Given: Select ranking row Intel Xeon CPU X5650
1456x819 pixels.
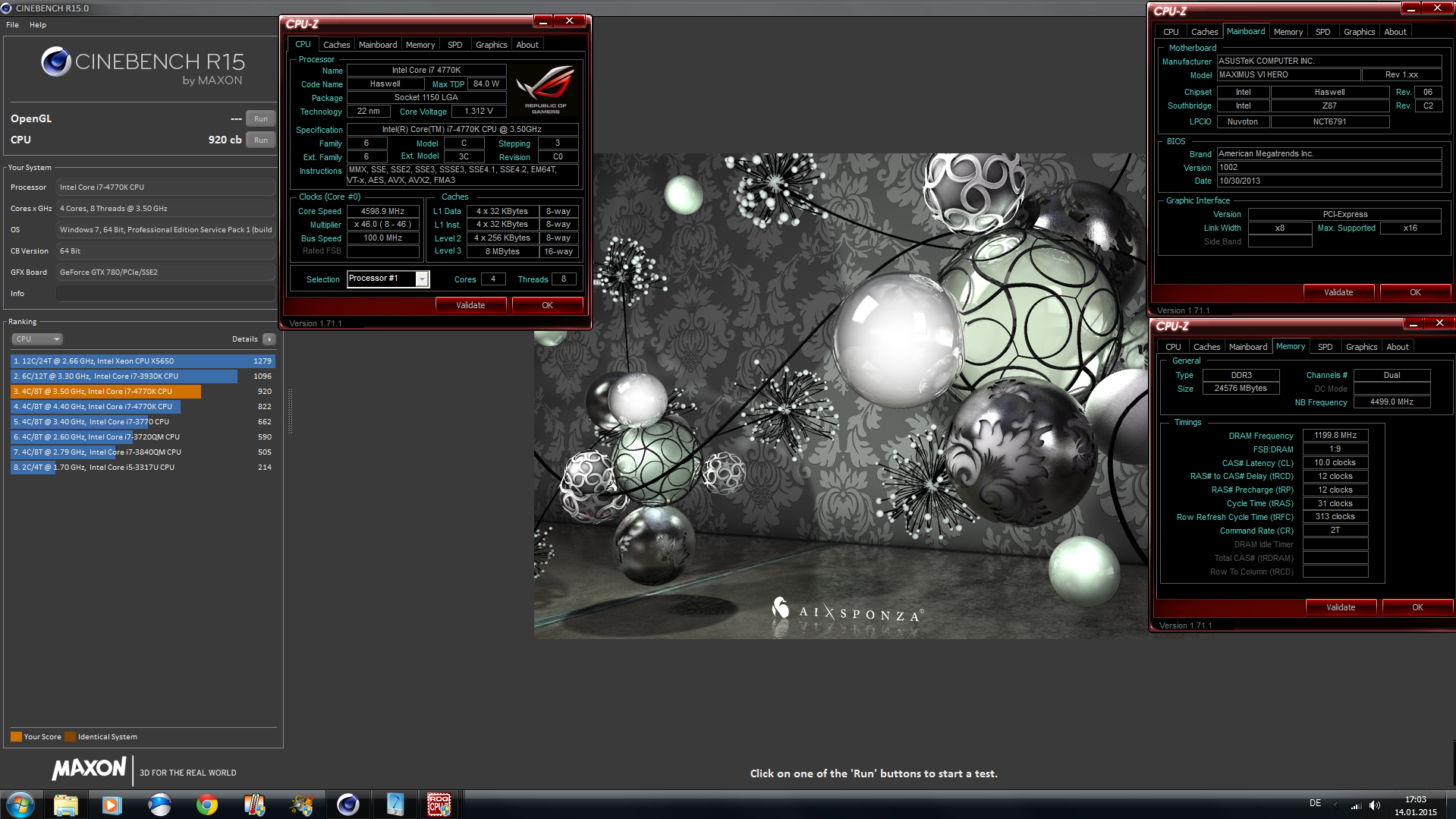Looking at the screenshot, I should point(143,361).
